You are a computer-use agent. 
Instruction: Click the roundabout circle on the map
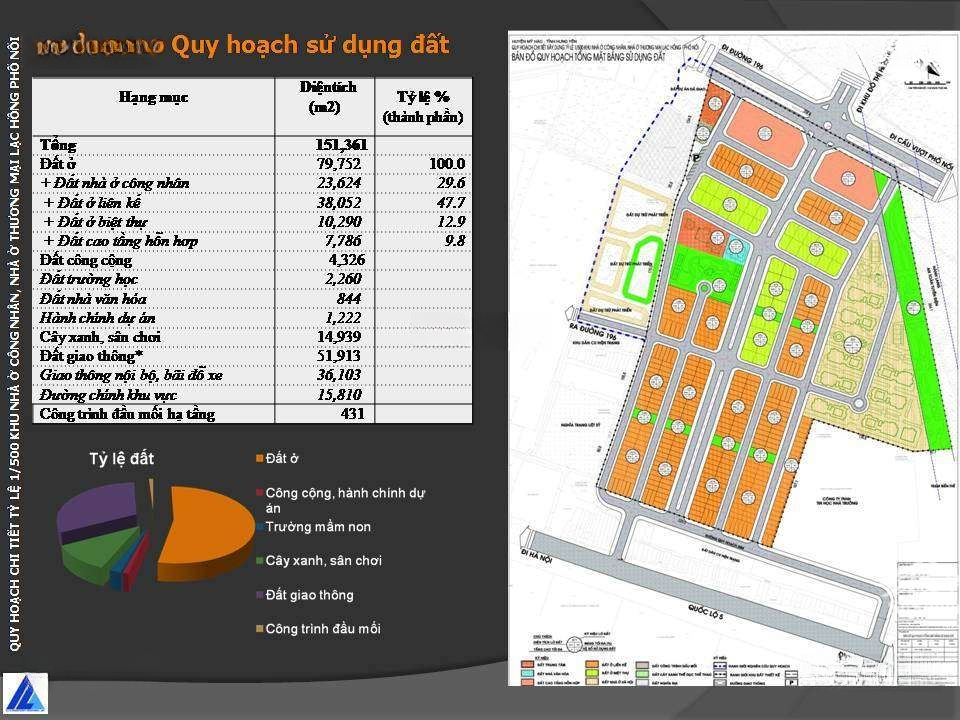(704, 290)
